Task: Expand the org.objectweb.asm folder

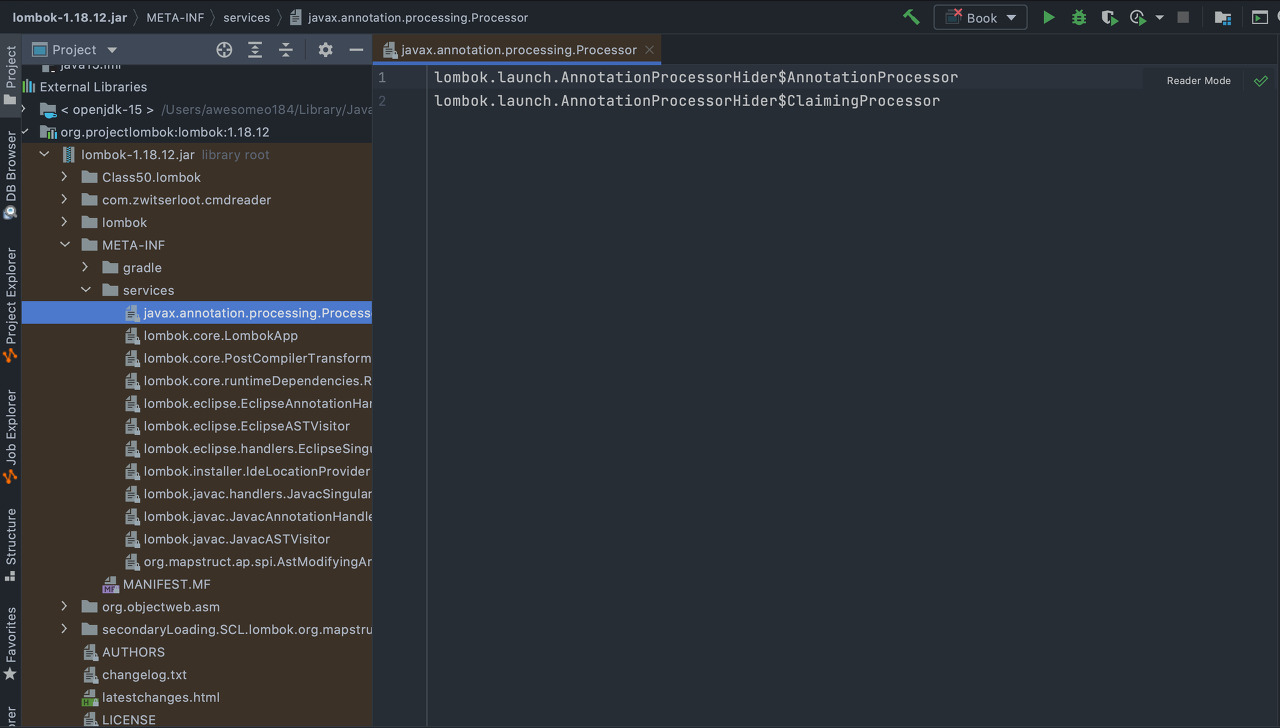Action: coord(65,607)
